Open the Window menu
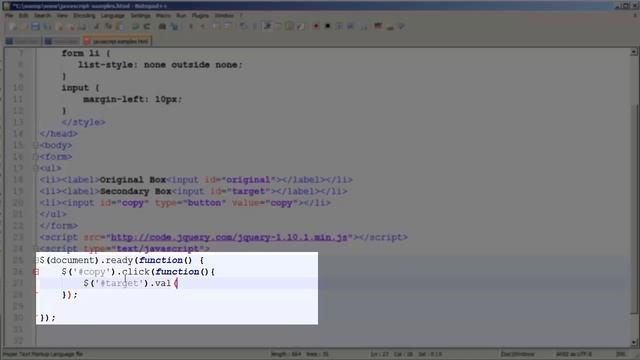640x360 pixels. pos(224,16)
